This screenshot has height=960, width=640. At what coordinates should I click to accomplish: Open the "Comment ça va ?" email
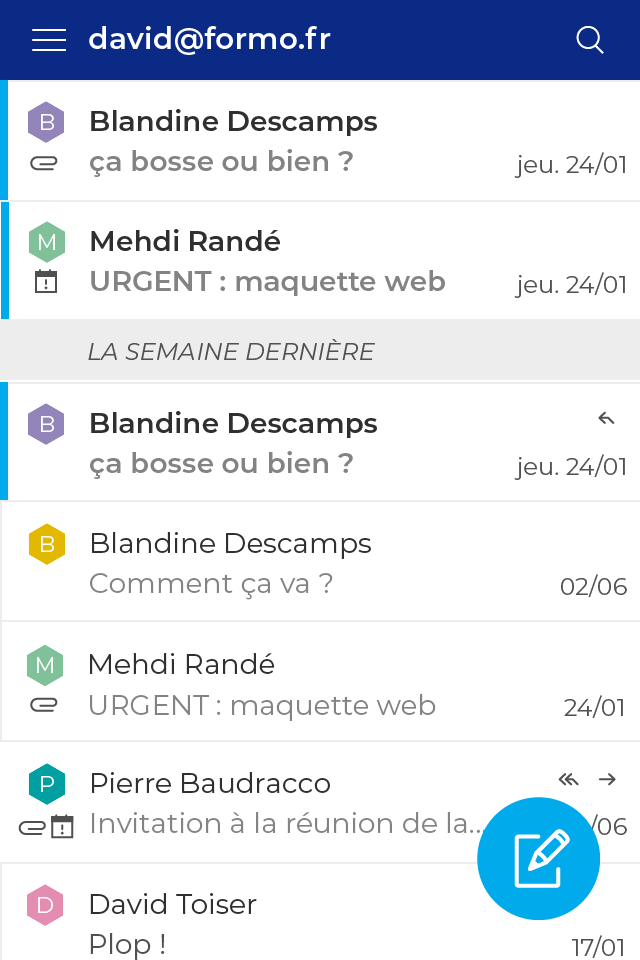[300, 563]
